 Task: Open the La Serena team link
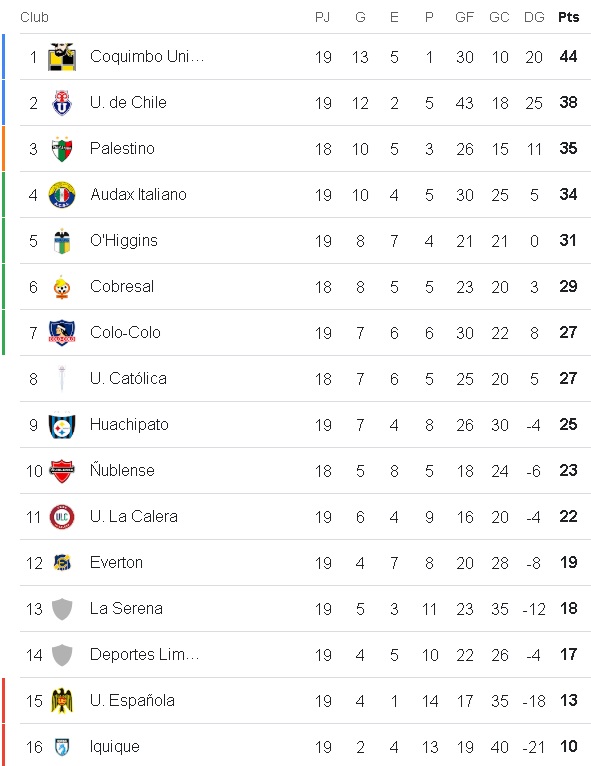click(126, 609)
